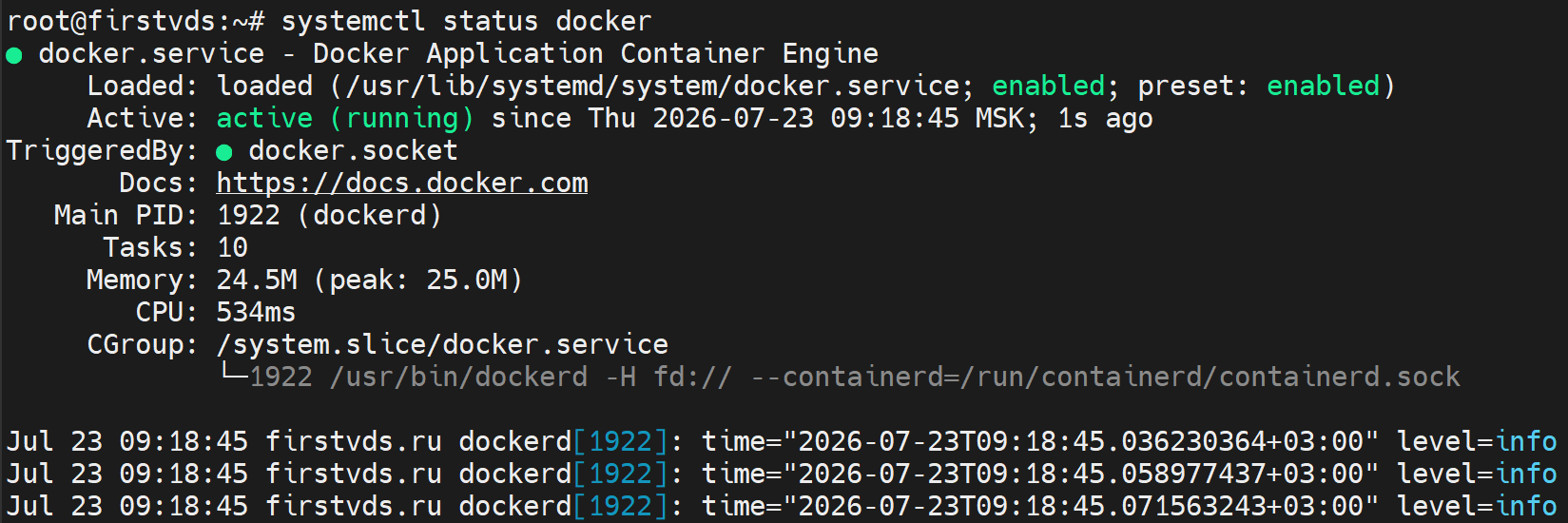Click the tree branch symbol before 1922
The width and height of the screenshot is (1568, 523).
point(233,374)
